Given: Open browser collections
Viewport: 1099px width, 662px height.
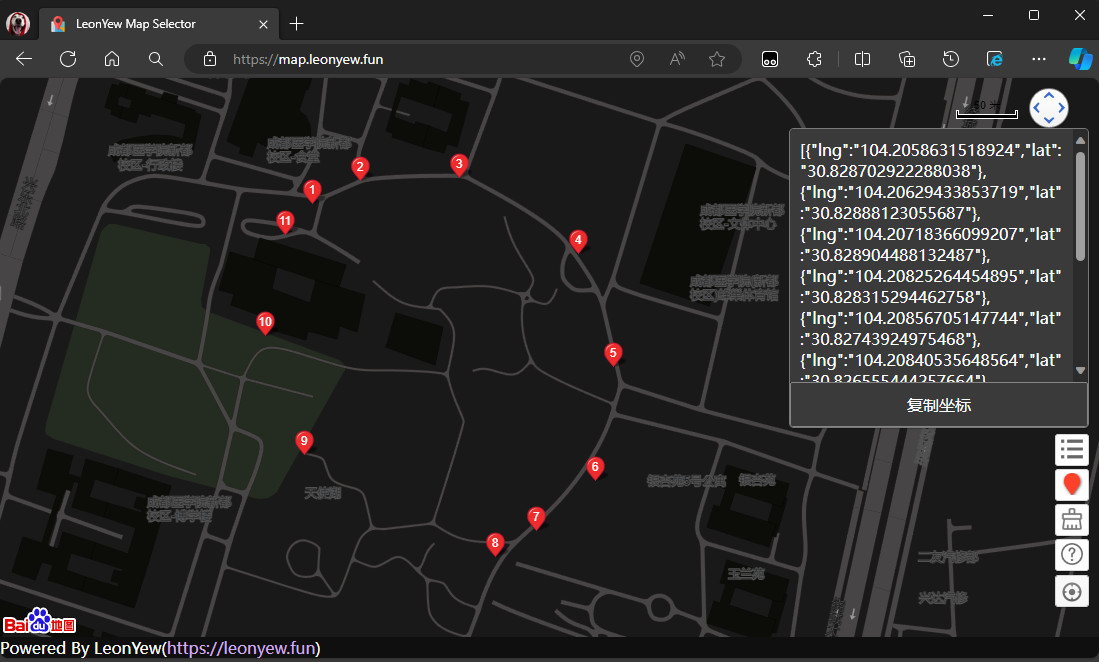Looking at the screenshot, I should 907,60.
